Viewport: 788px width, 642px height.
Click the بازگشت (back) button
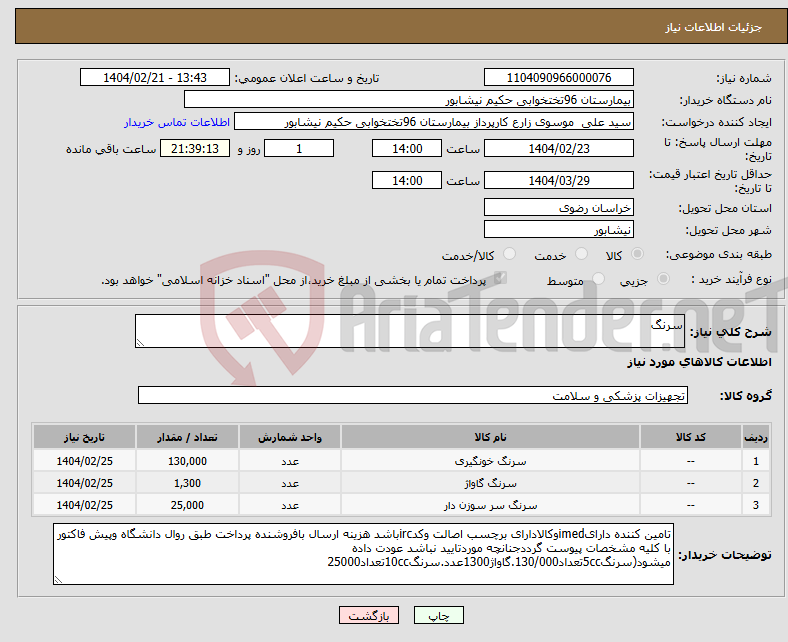pos(368,615)
